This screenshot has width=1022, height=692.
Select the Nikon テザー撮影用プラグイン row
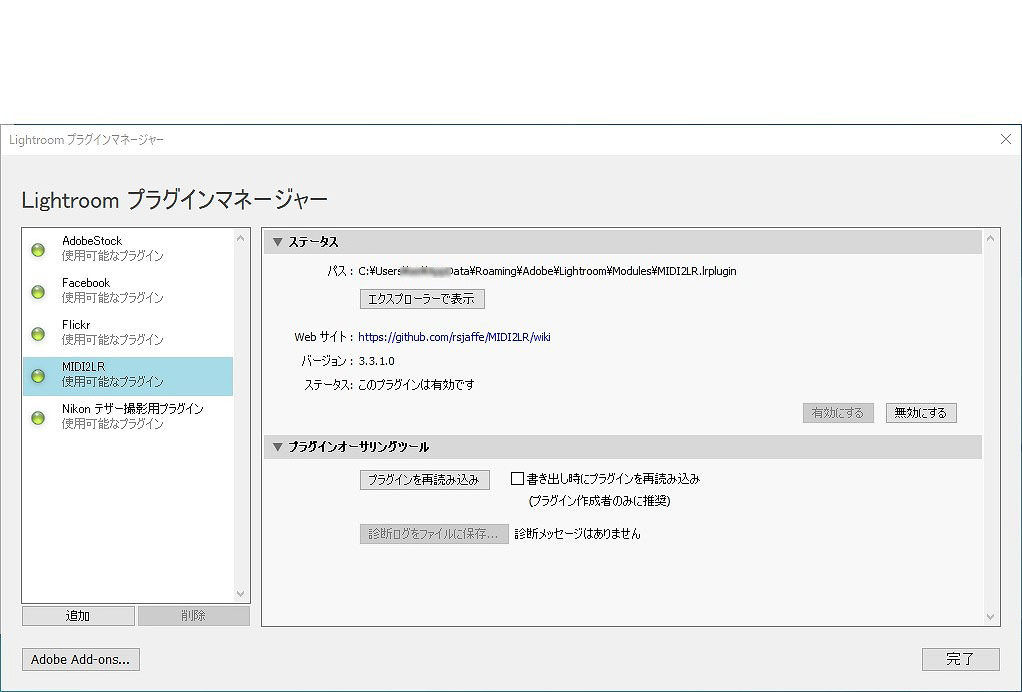click(128, 416)
